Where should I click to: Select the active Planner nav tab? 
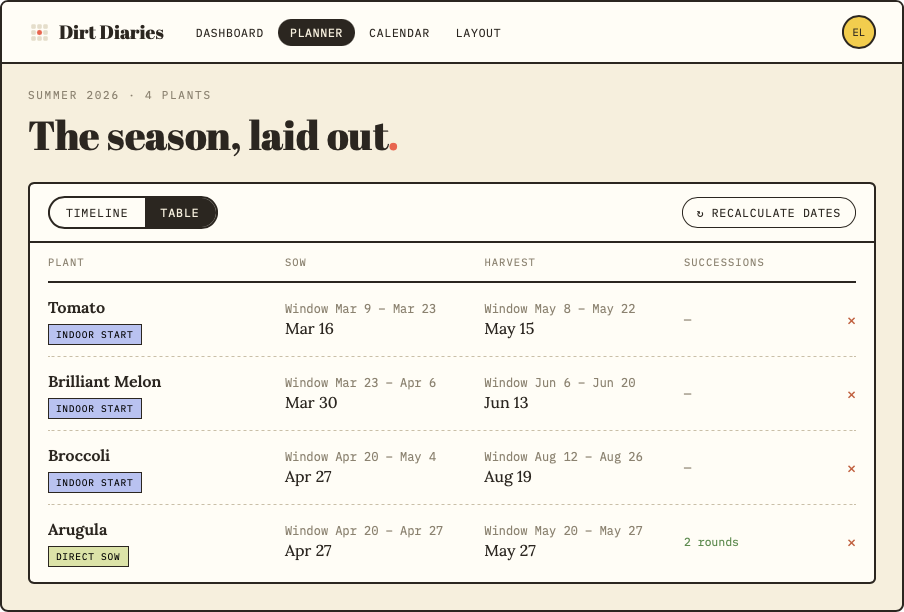pyautogui.click(x=316, y=33)
